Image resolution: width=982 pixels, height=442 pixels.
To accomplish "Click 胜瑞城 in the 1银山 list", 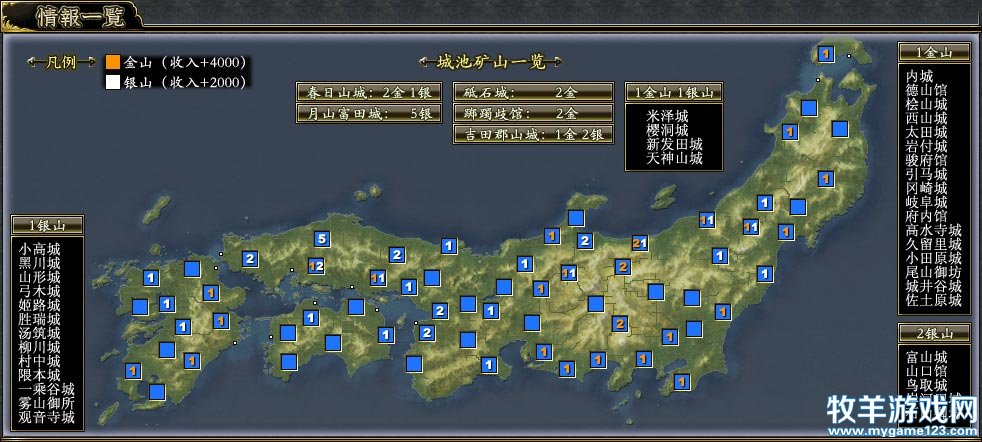I will (x=40, y=319).
